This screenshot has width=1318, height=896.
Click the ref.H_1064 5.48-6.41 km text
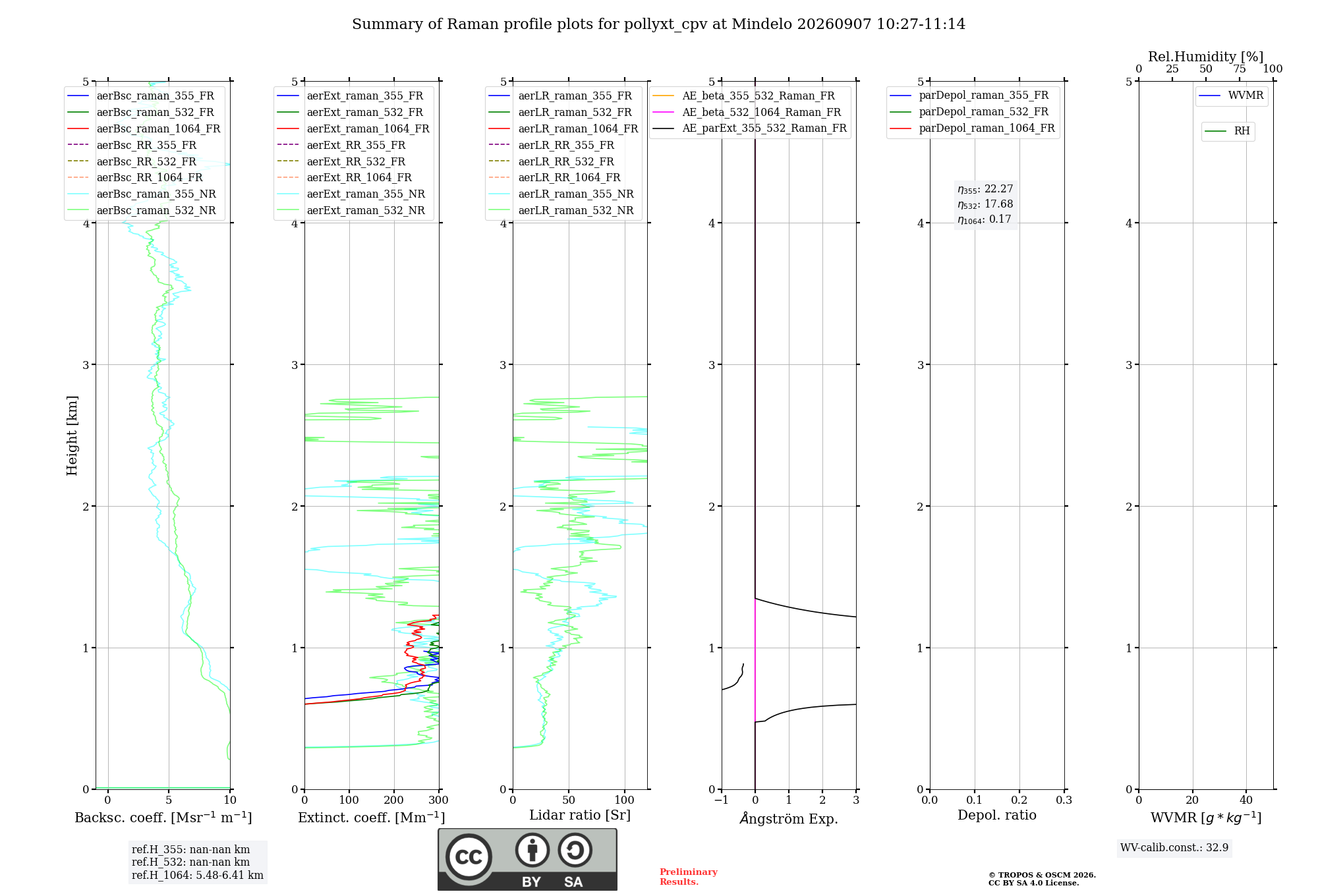197,876
